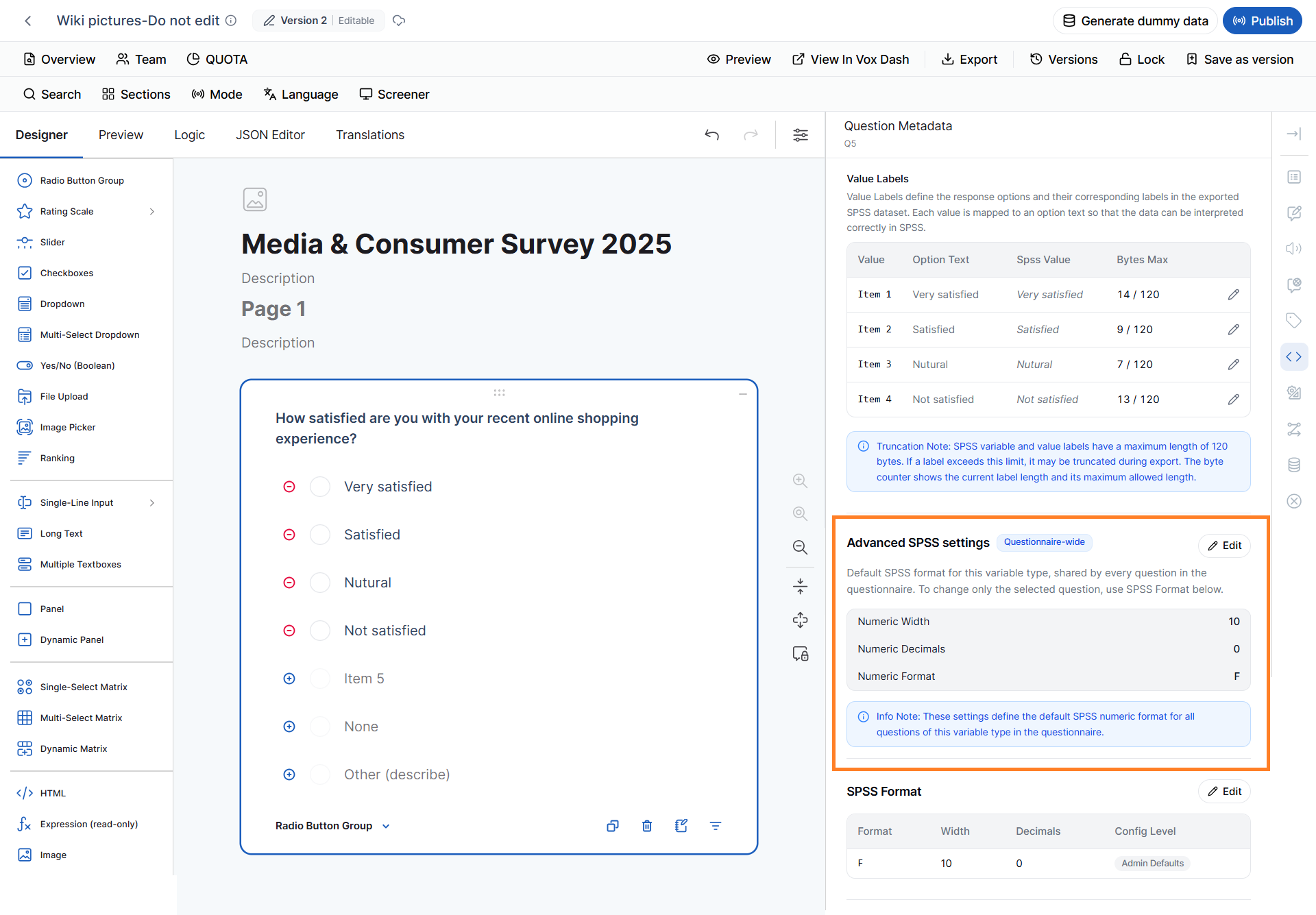Expand the Rating Scale submenu arrow
Image resolution: width=1316 pixels, height=915 pixels.
pyautogui.click(x=152, y=212)
